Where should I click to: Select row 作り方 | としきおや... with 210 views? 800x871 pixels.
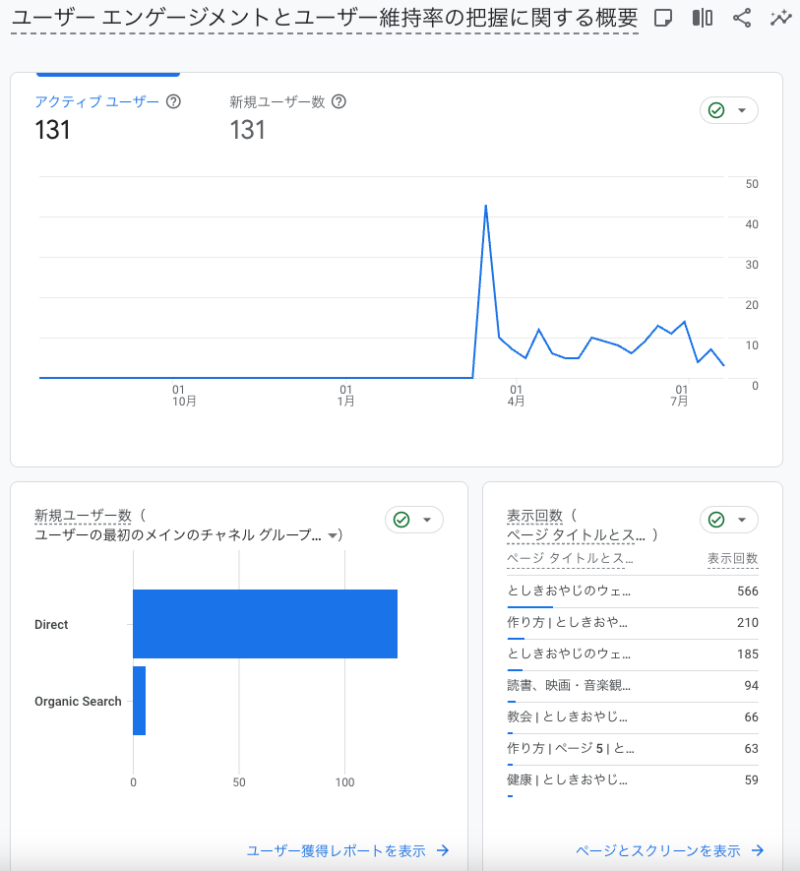point(632,623)
